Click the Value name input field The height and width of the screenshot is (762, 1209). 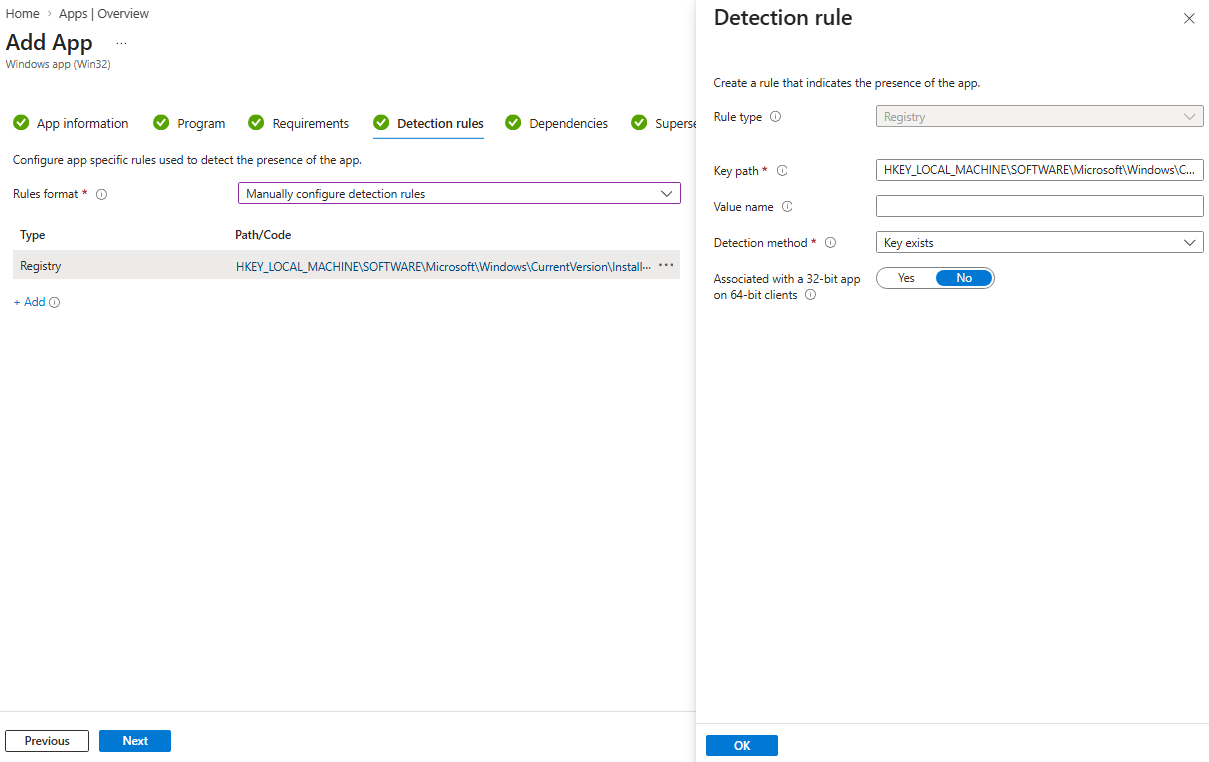tap(1039, 207)
